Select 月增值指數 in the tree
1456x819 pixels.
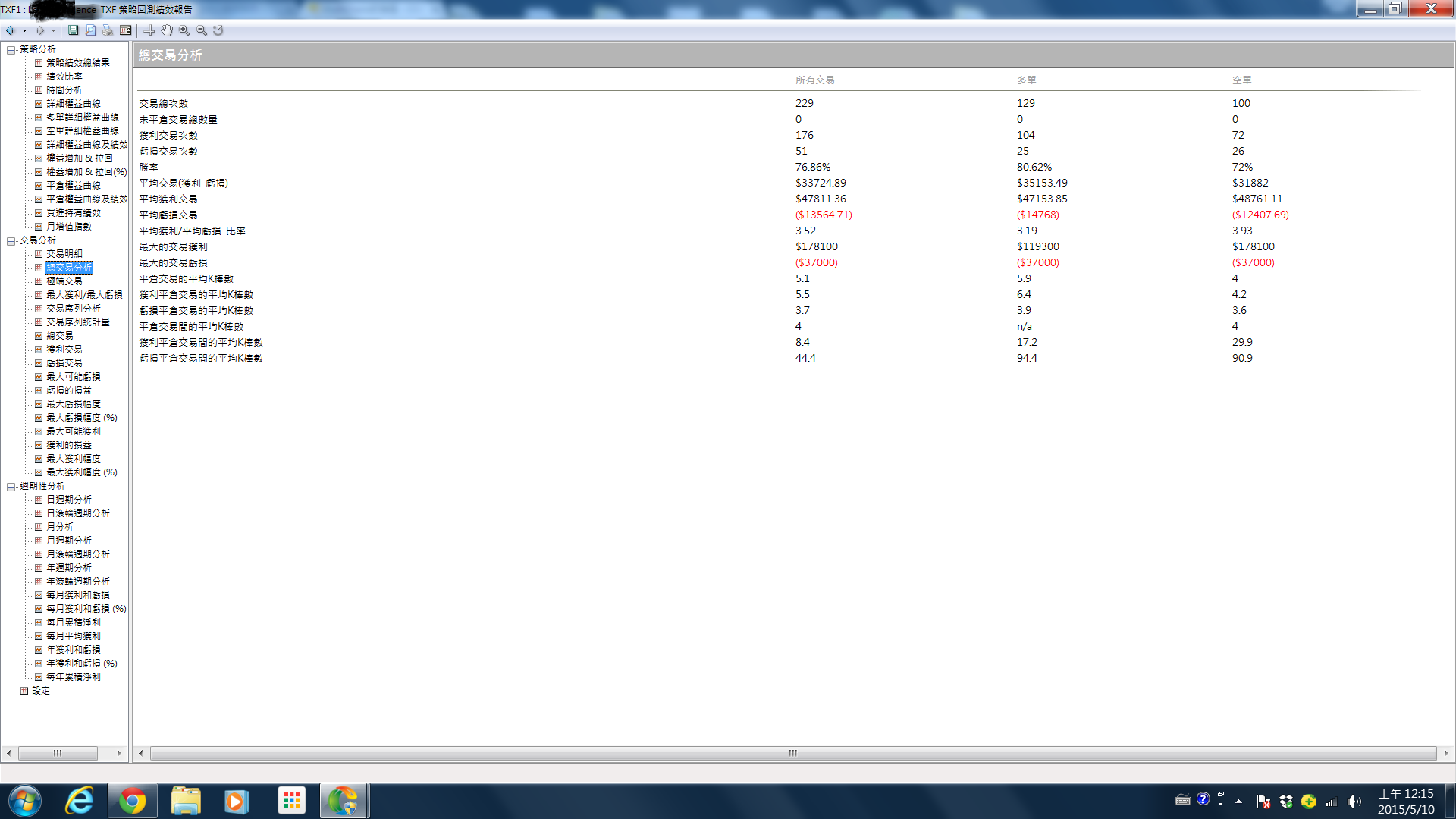pyautogui.click(x=68, y=227)
